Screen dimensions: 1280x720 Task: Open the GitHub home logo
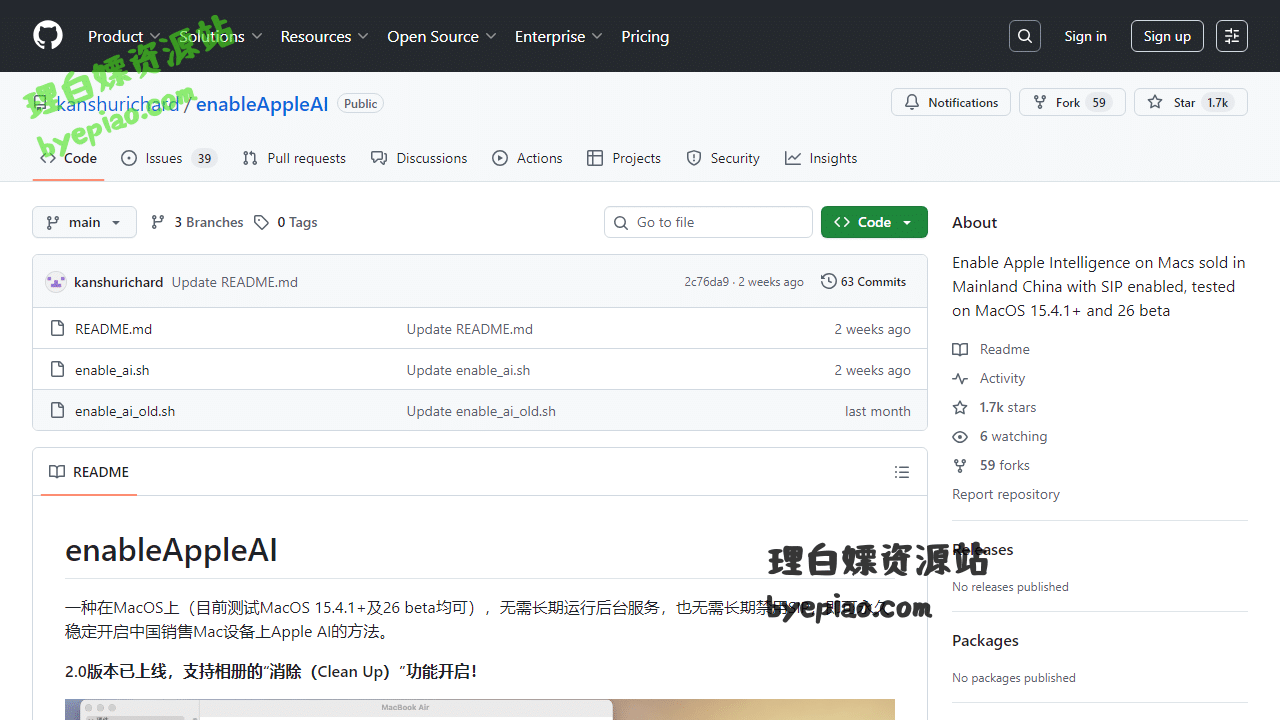48,36
